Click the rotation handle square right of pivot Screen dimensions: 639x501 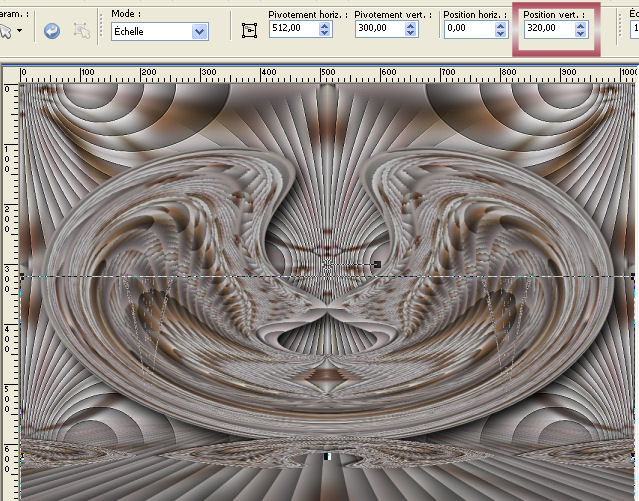pyautogui.click(x=377, y=265)
